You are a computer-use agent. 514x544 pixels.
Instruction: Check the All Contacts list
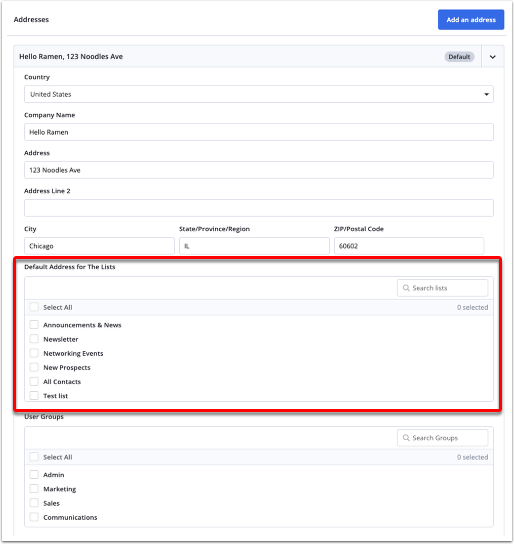coord(34,382)
